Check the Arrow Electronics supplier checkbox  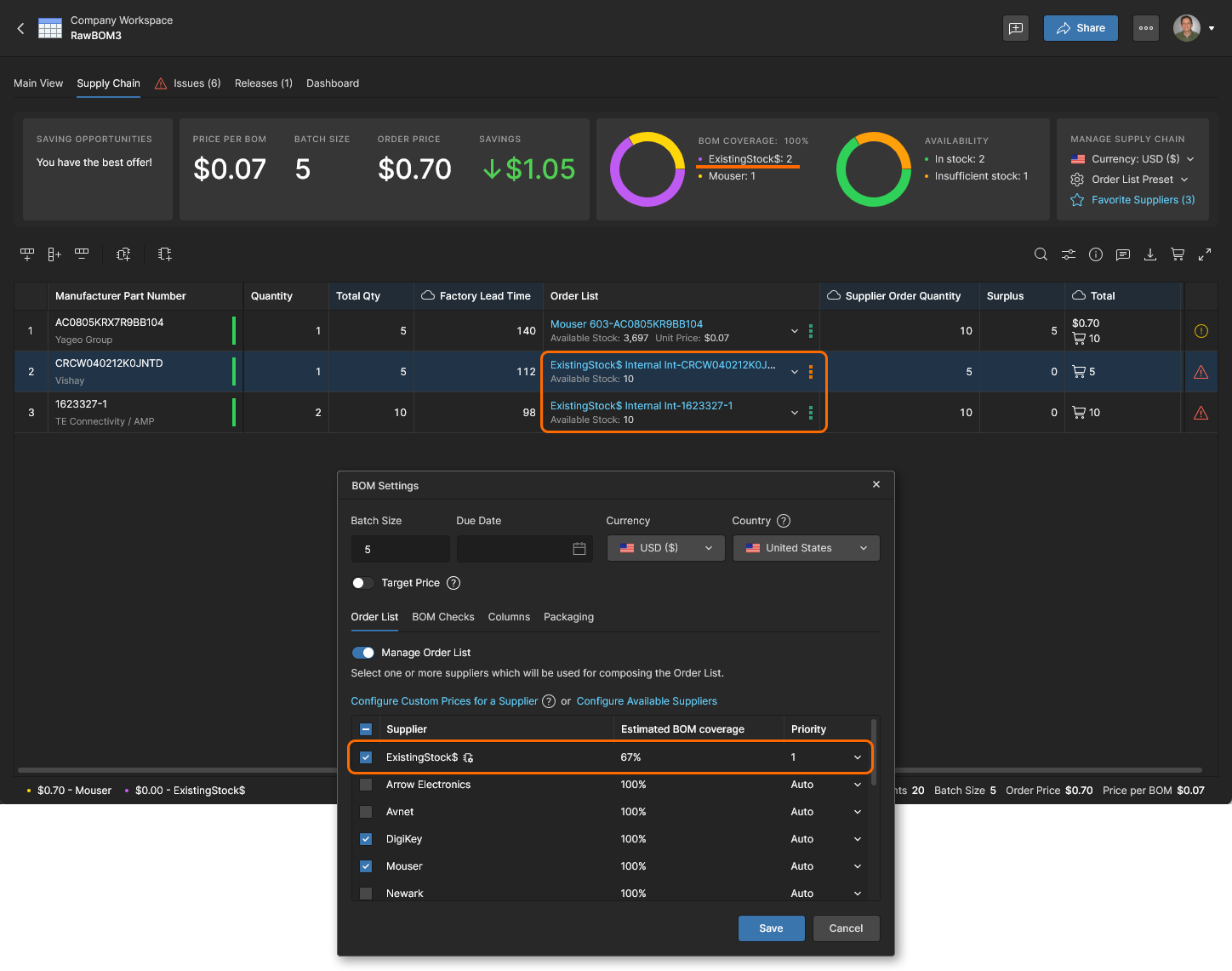click(366, 785)
